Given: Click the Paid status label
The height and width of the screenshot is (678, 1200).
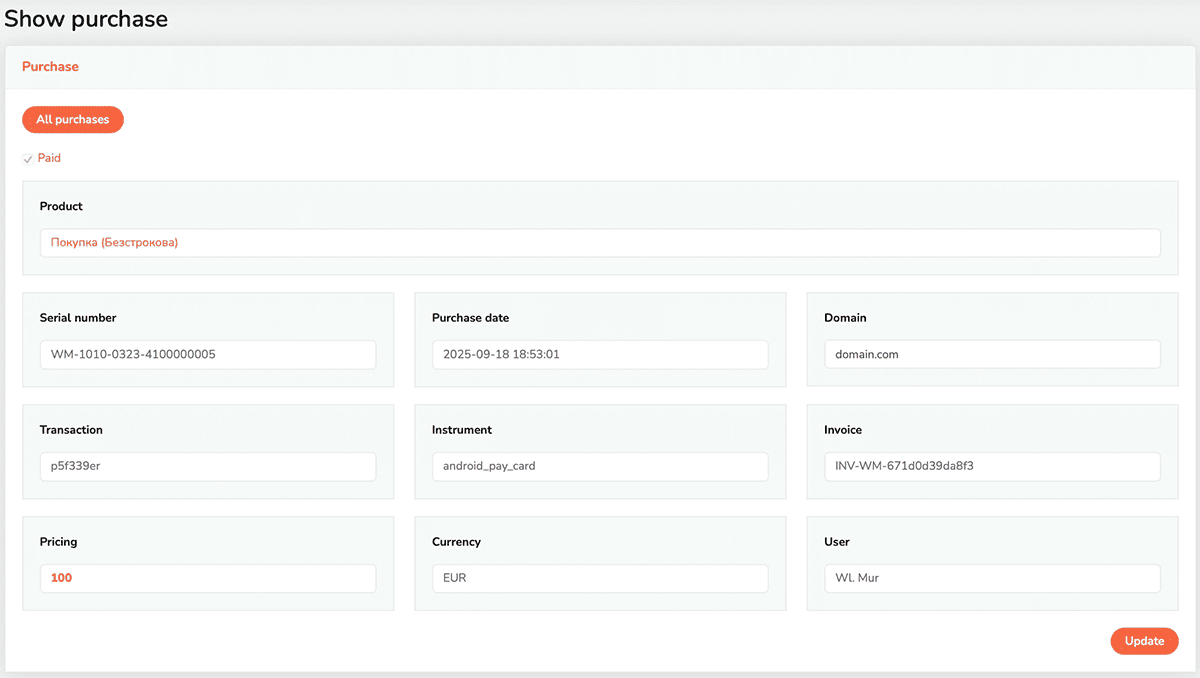Looking at the screenshot, I should click(49, 158).
